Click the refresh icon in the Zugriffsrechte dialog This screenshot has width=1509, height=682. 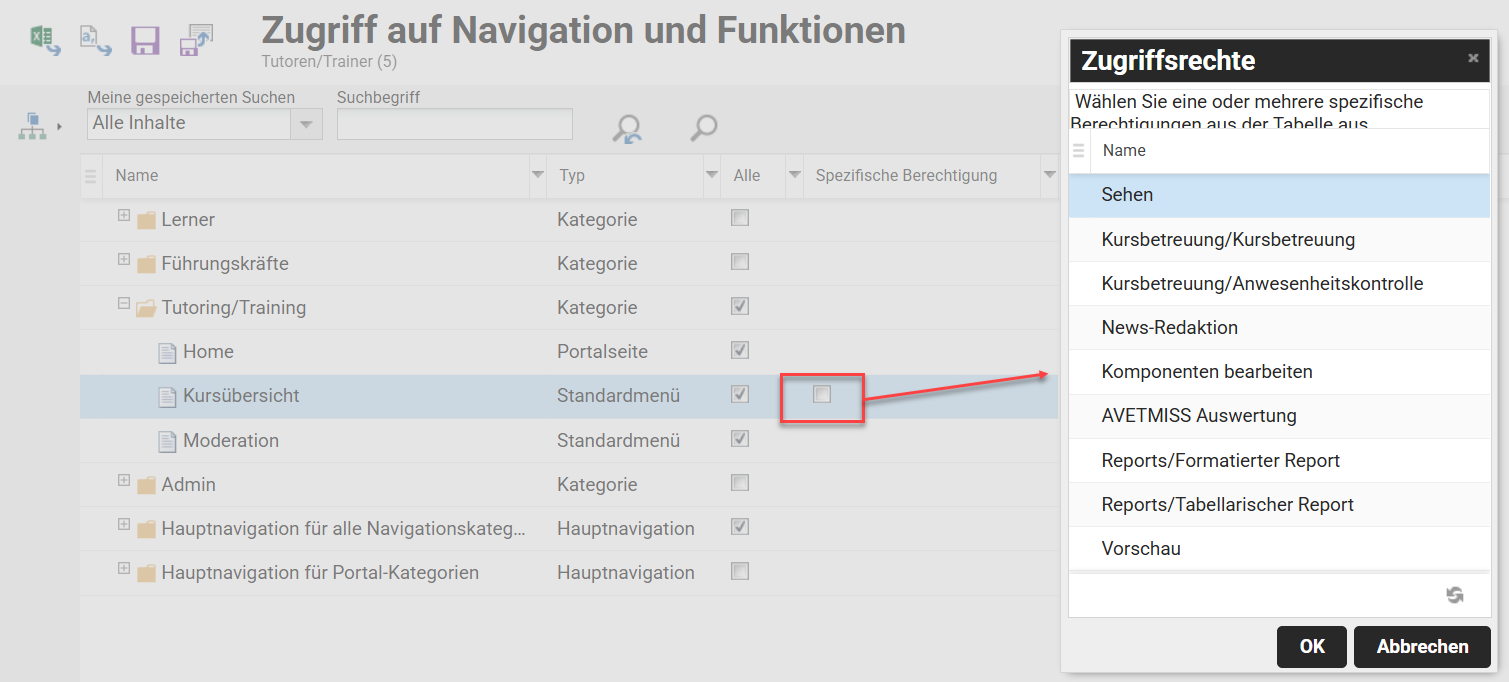pos(1455,595)
